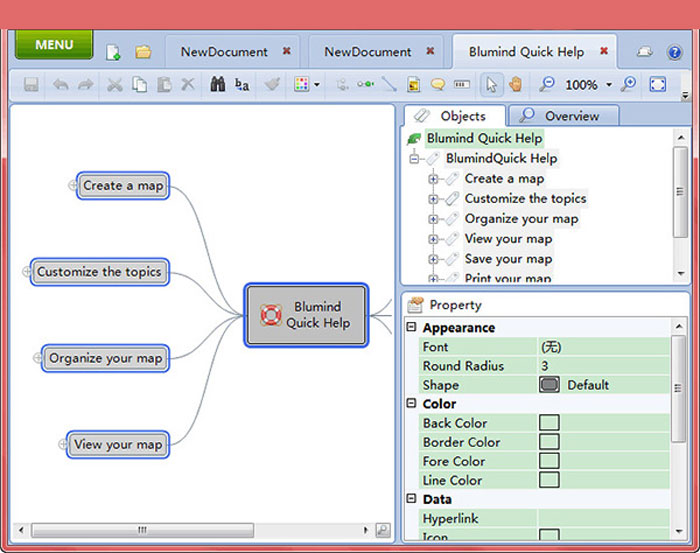The width and height of the screenshot is (700, 553).
Task: Select the Create a map topic node
Action: pyautogui.click(x=123, y=186)
